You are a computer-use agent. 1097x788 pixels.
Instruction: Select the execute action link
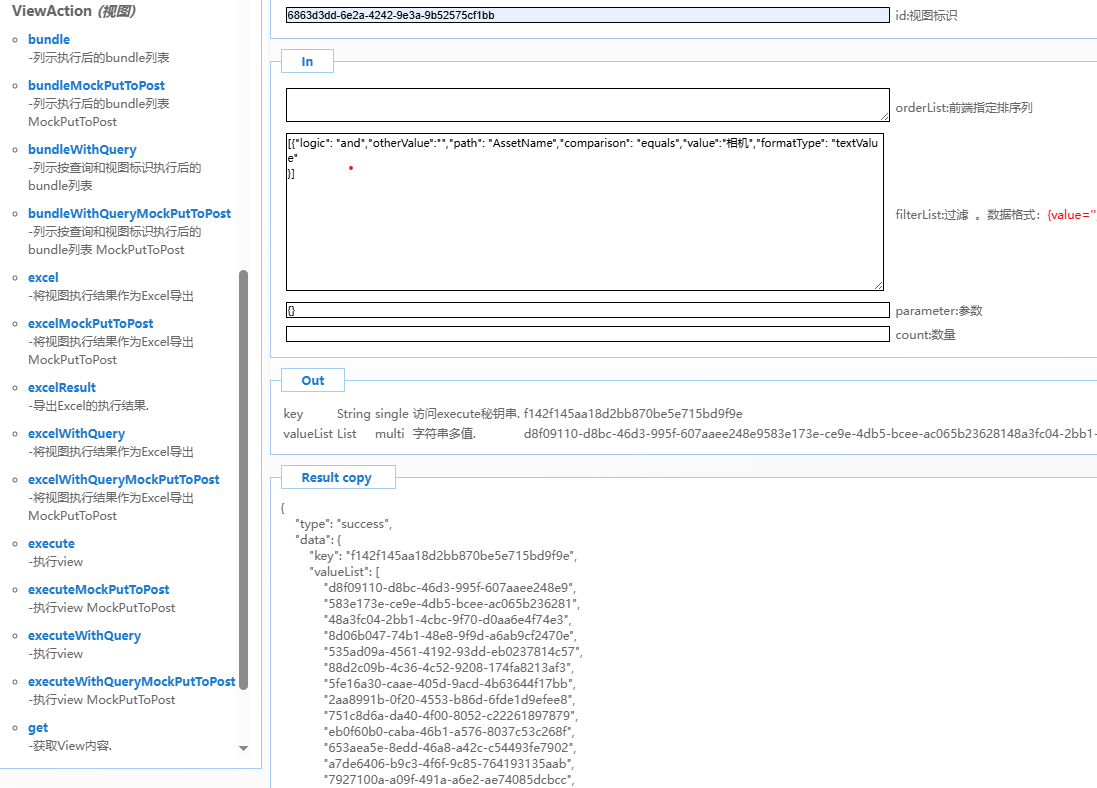[51, 544]
